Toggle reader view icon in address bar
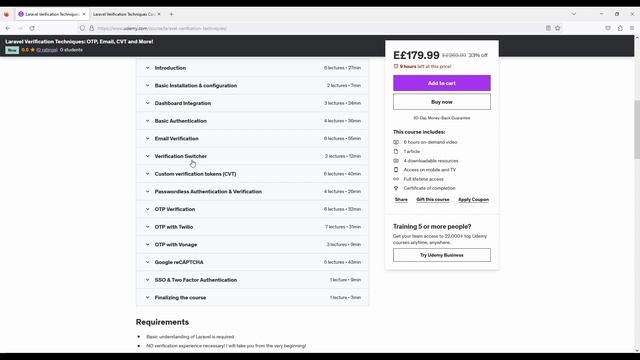Viewport: 640px width, 360px height. (x=548, y=28)
